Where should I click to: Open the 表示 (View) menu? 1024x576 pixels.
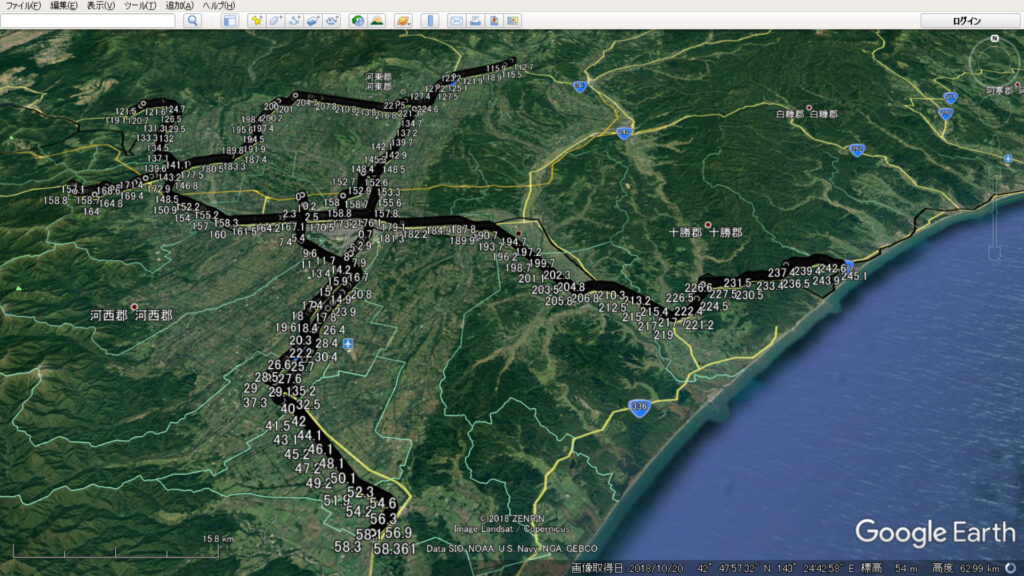point(101,6)
